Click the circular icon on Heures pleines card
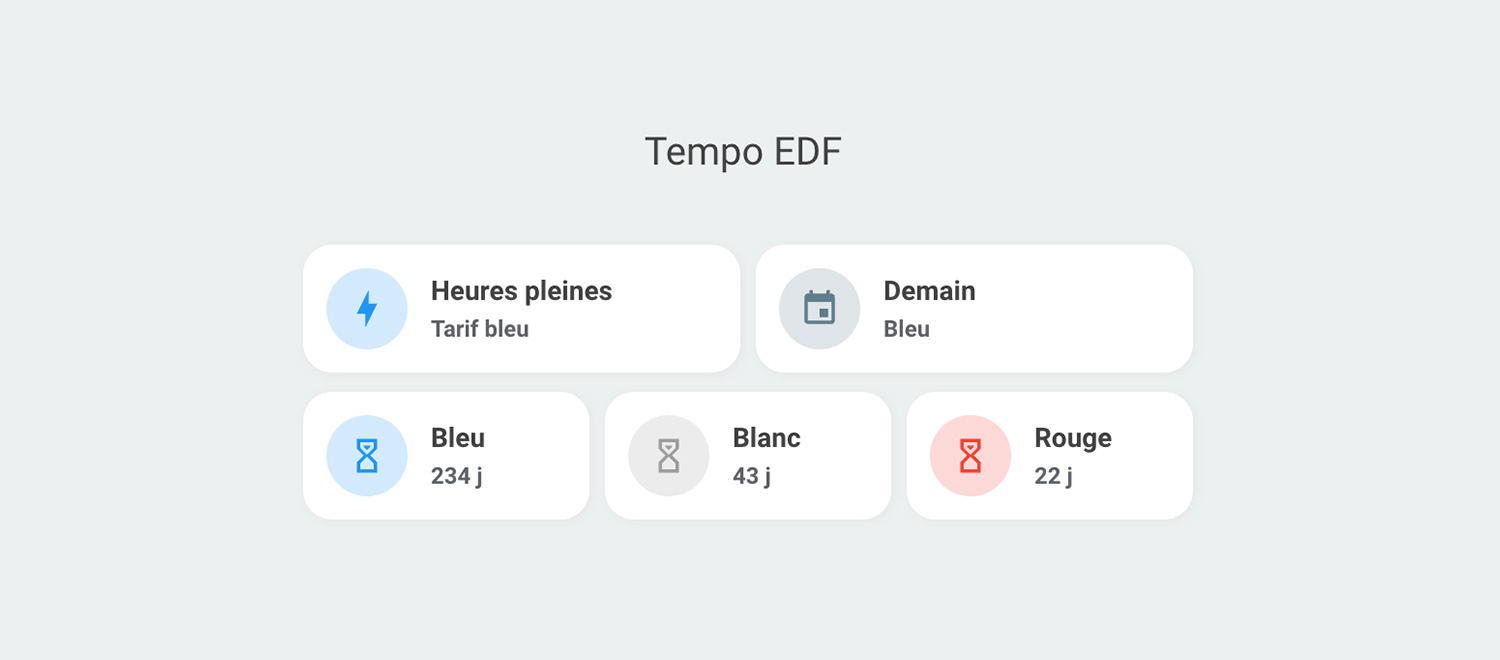The width and height of the screenshot is (1500, 660). pyautogui.click(x=367, y=308)
